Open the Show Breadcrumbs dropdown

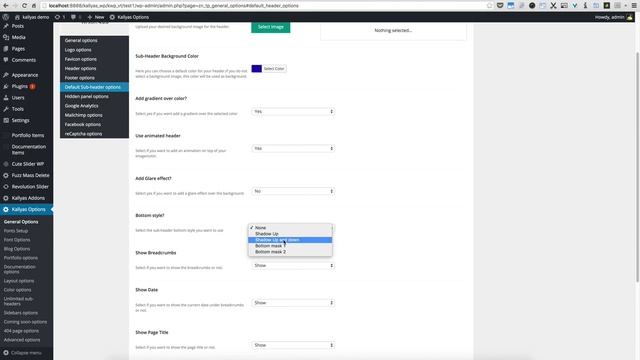[293, 266]
